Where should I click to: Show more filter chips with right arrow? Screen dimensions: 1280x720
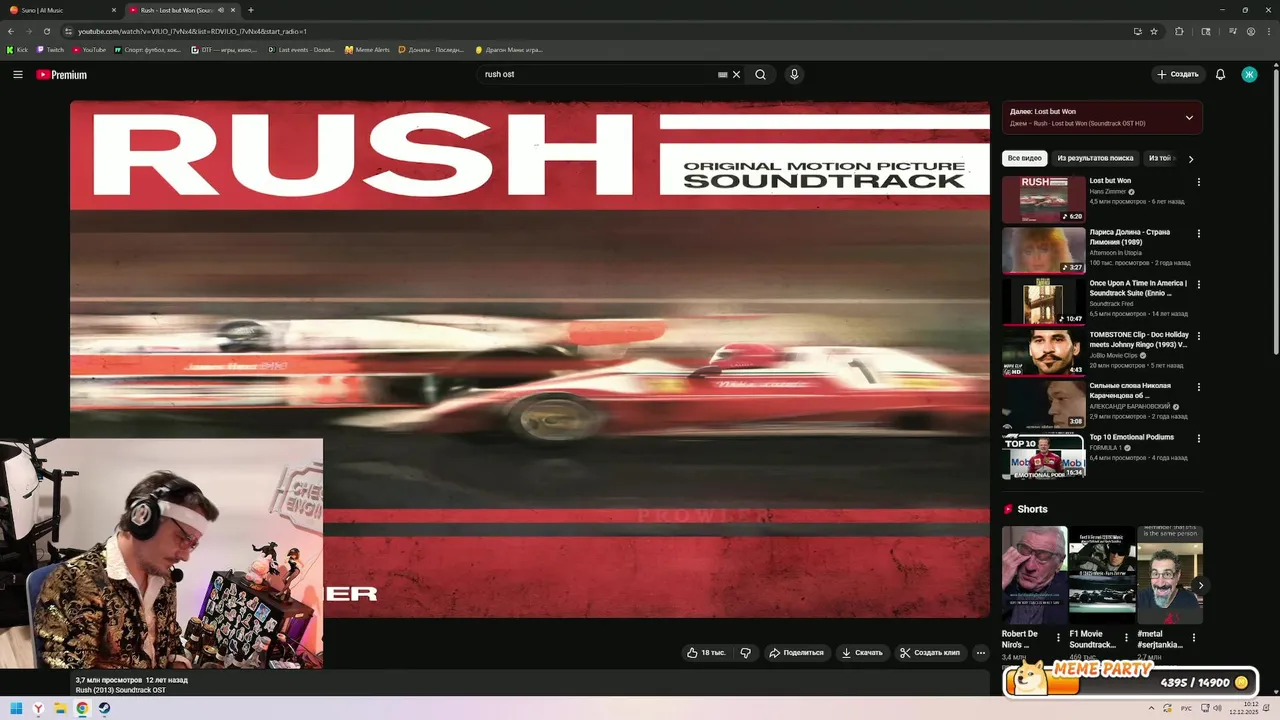1190,158
